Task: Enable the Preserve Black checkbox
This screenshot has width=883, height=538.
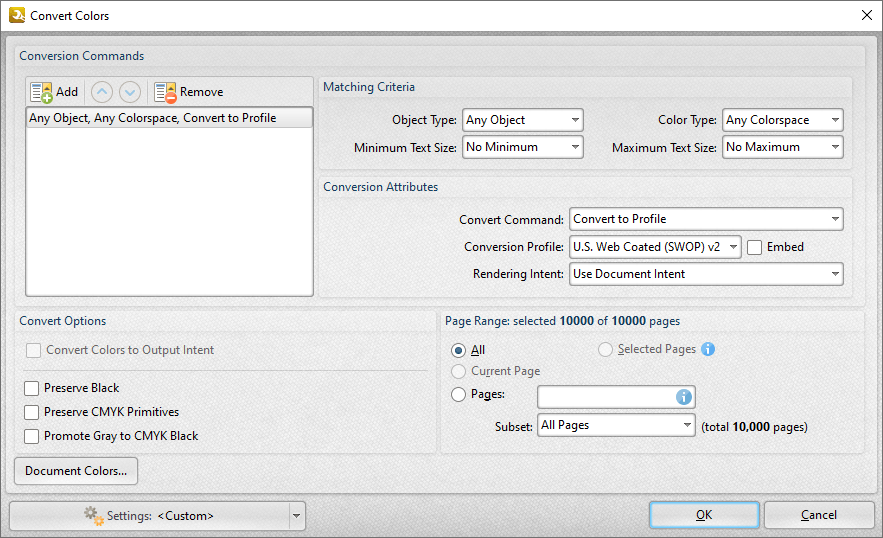Action: 32,389
